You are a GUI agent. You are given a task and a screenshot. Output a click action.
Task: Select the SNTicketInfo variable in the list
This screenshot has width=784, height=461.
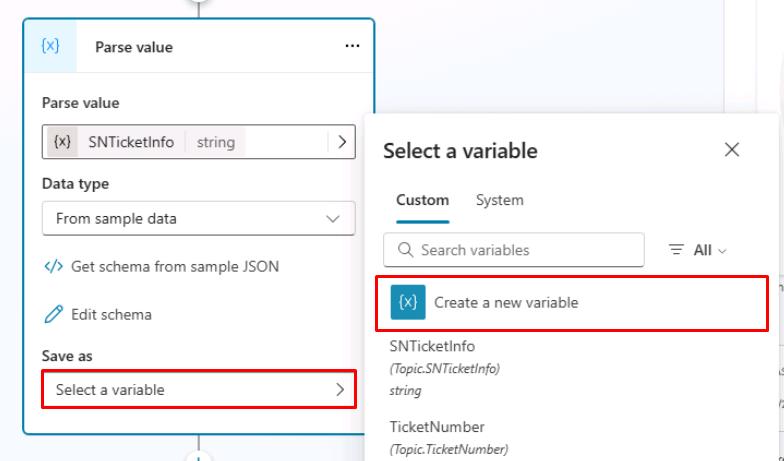(432, 347)
